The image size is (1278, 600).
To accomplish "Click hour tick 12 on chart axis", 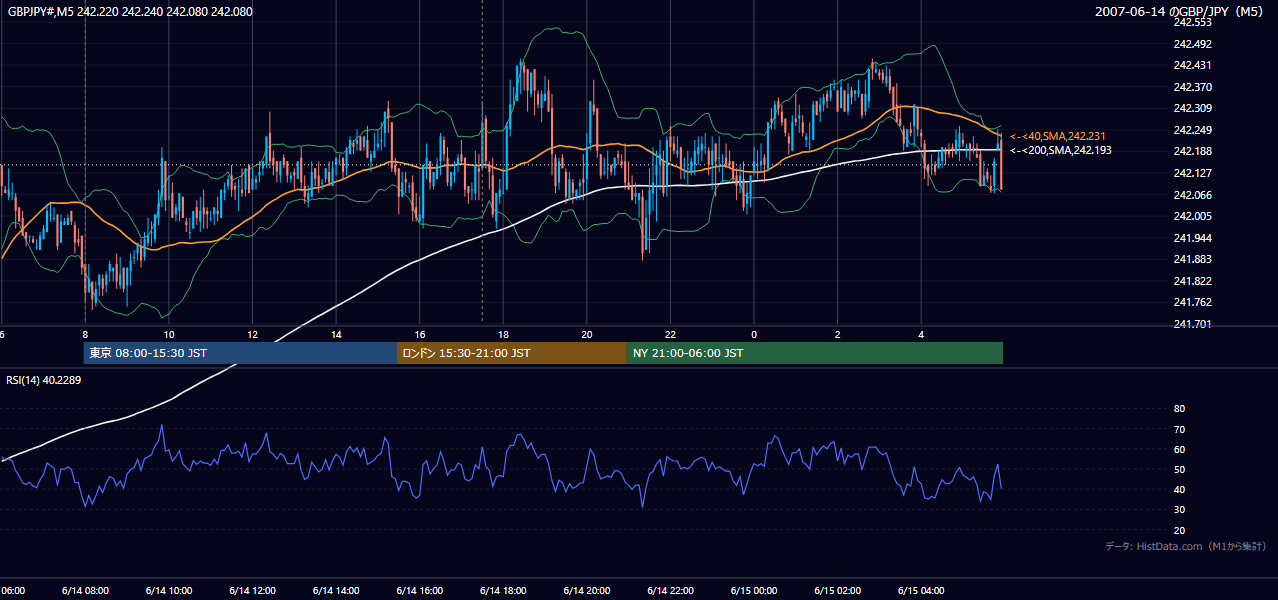I will tap(252, 335).
